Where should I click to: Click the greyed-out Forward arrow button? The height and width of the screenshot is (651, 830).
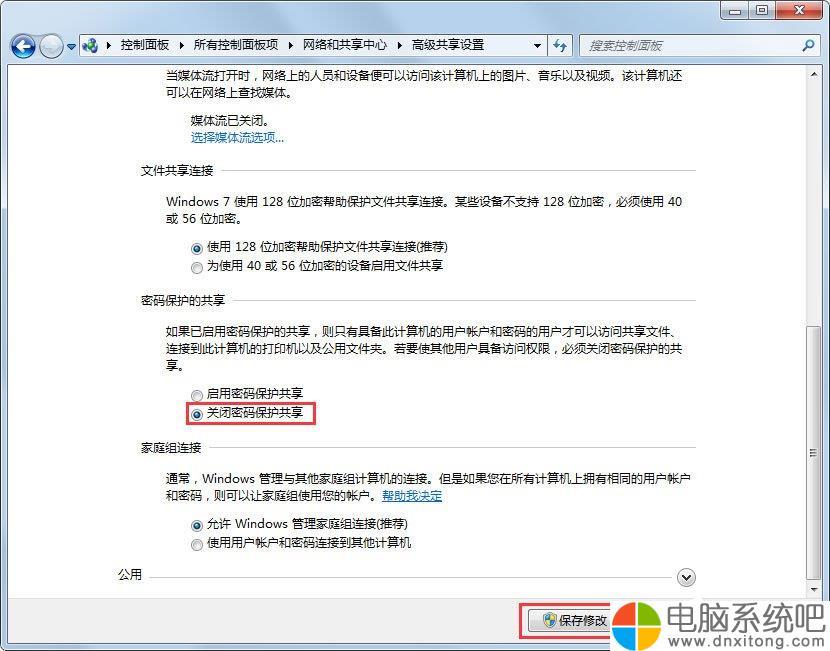point(51,46)
